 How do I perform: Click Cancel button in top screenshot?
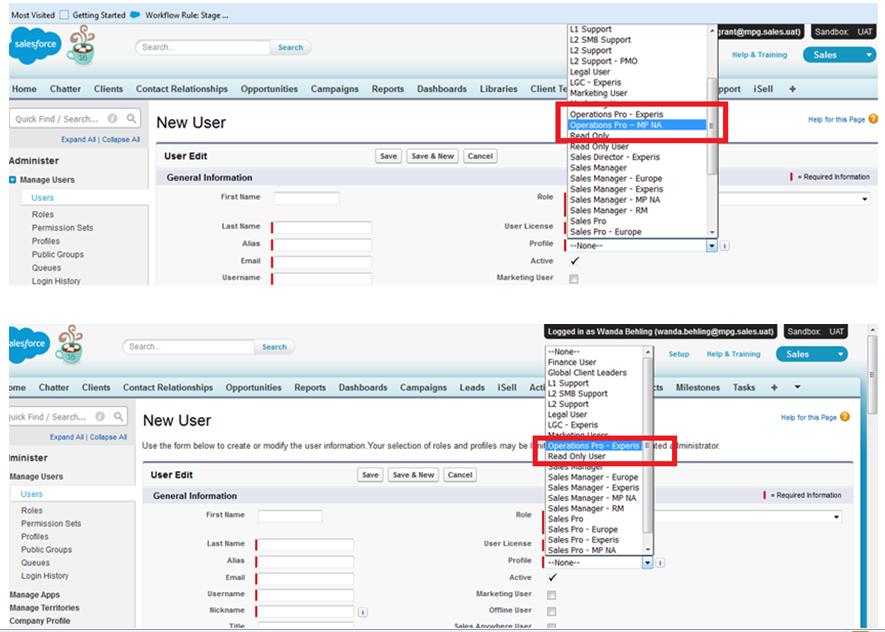click(x=480, y=156)
